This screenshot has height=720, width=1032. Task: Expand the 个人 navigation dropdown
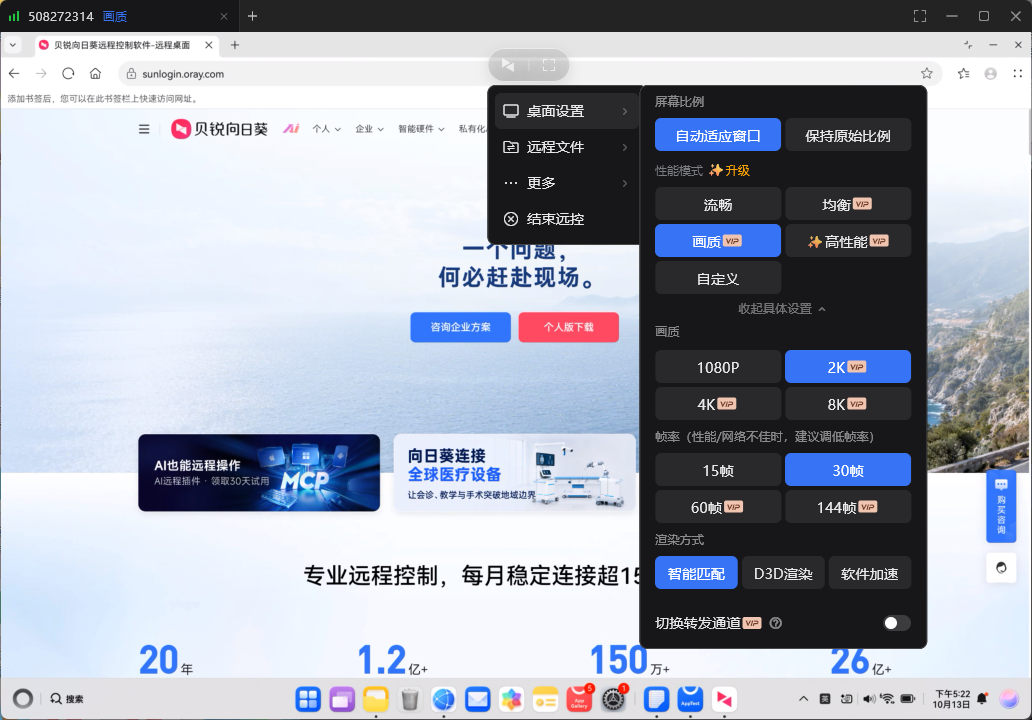[326, 129]
